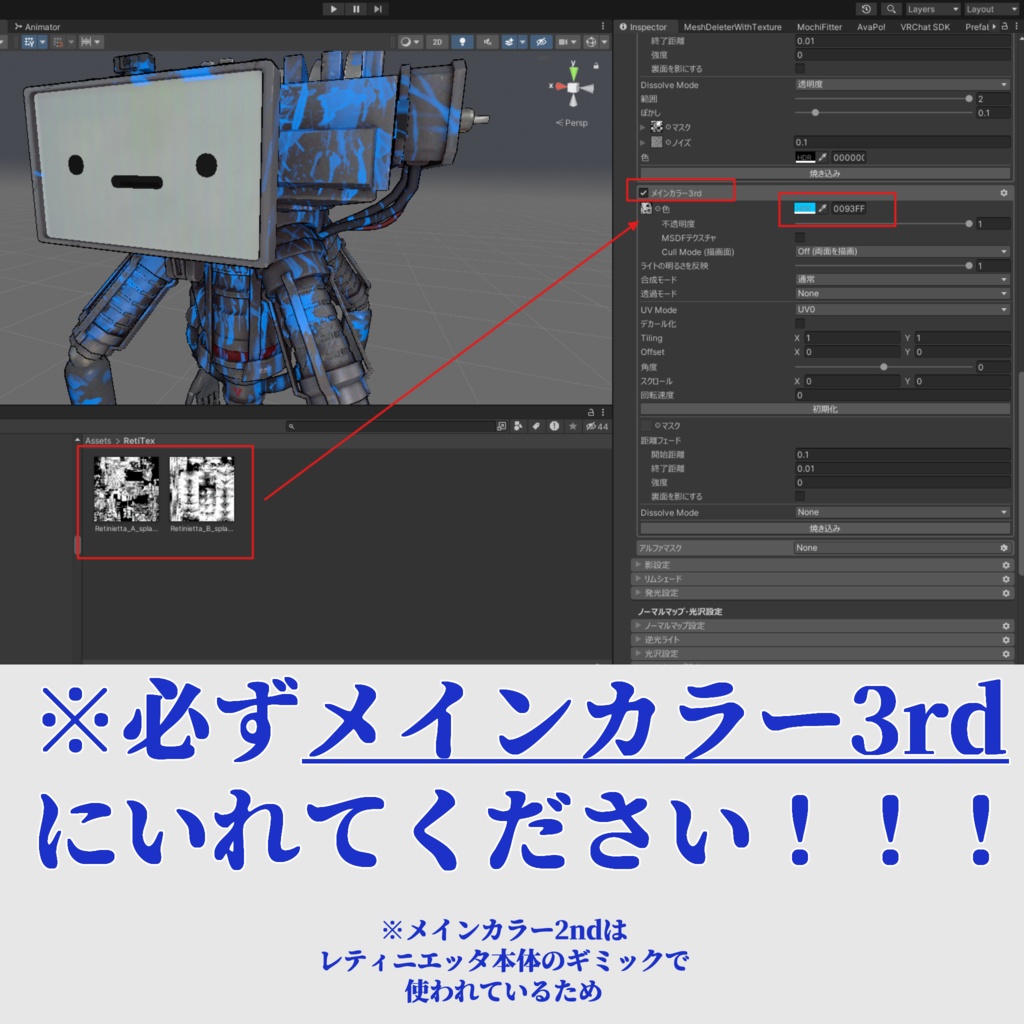Switch to the Inspector tab

tap(643, 27)
